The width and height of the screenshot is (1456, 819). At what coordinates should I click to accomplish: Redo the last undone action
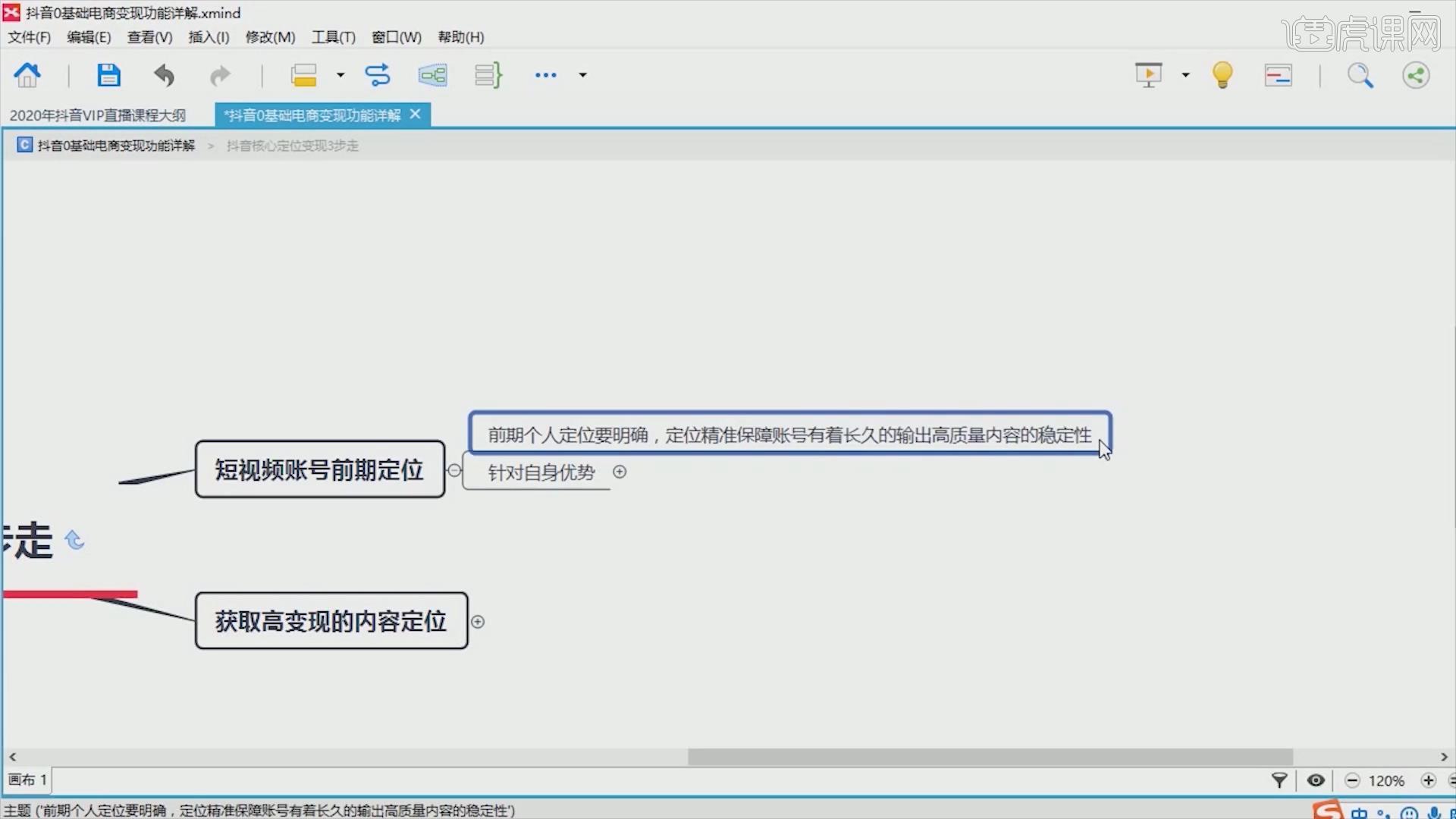tap(220, 75)
